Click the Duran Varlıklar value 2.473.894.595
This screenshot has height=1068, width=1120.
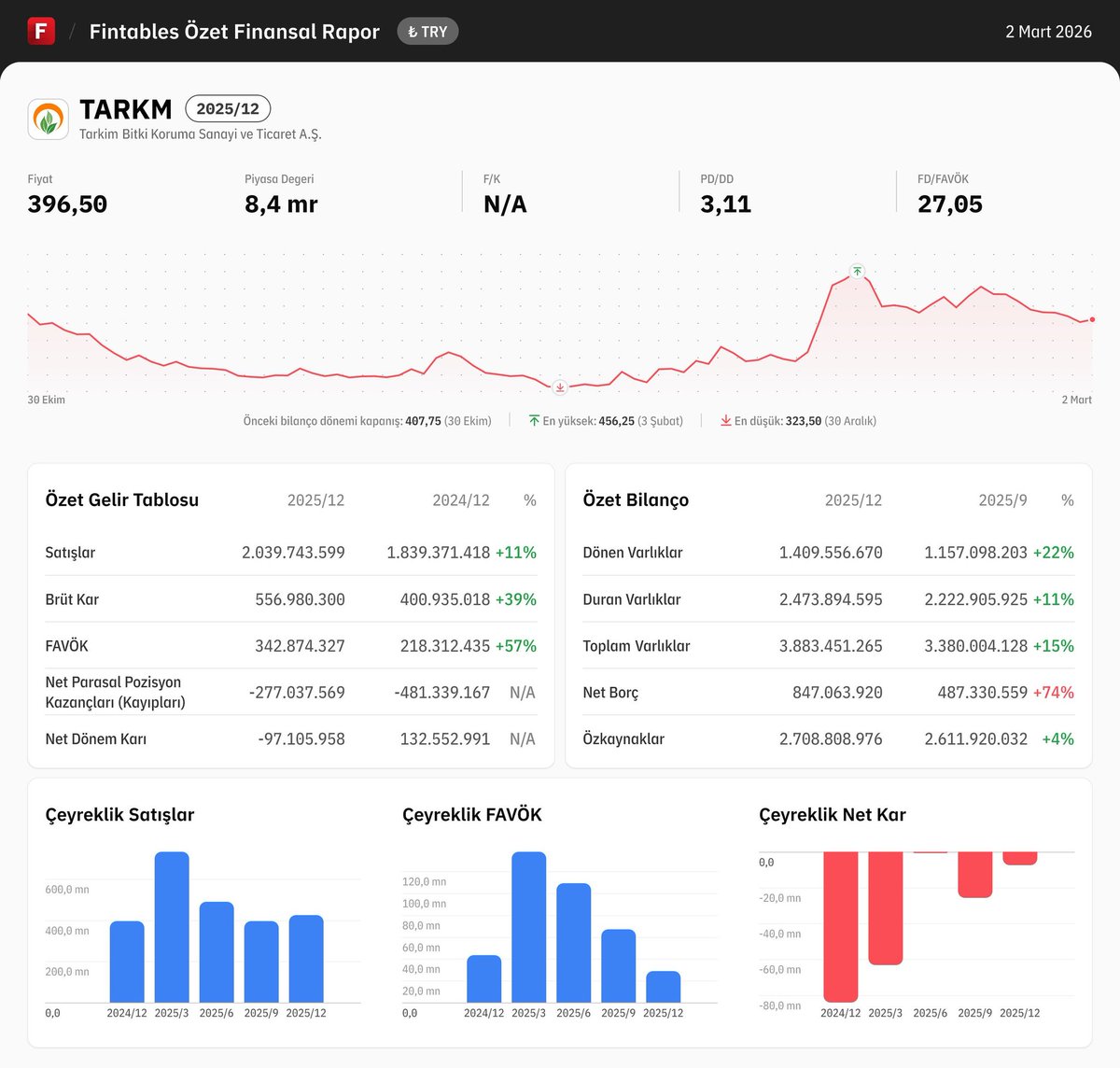click(831, 599)
